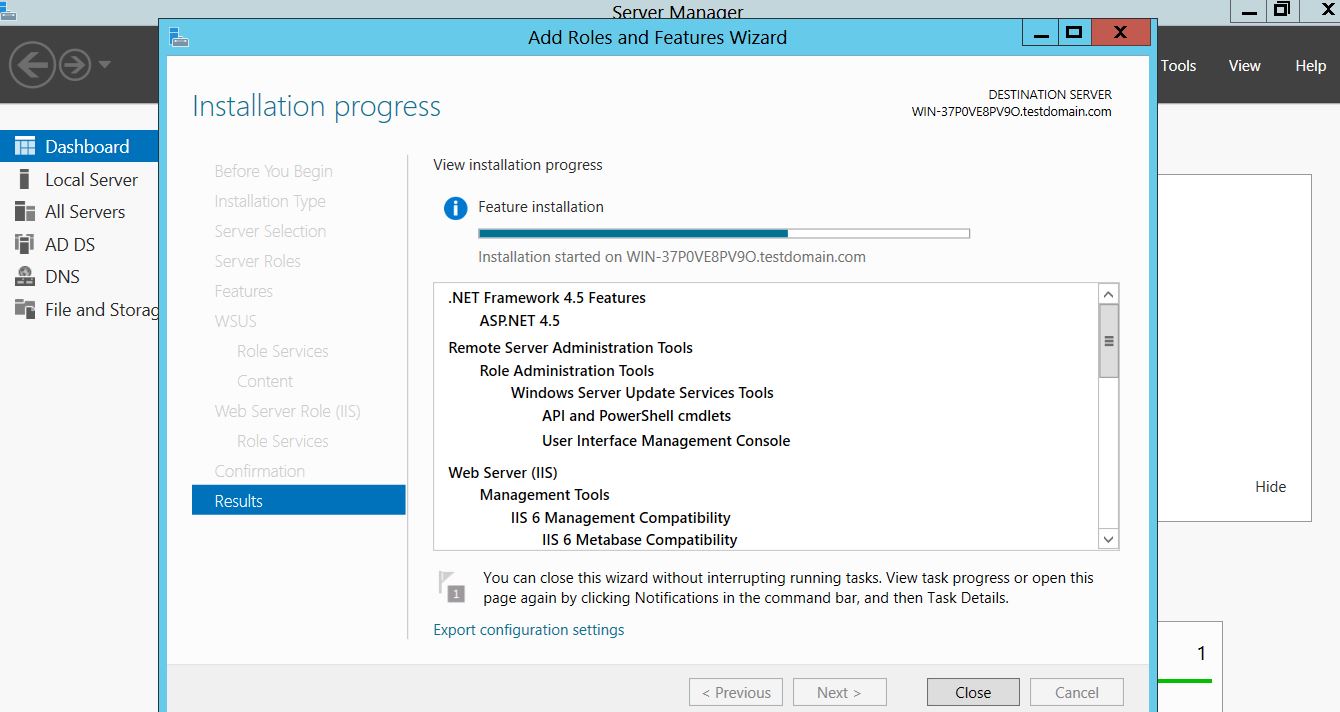Click the Dashboard icon in sidebar
Viewport: 1340px width, 712px height.
(x=25, y=146)
